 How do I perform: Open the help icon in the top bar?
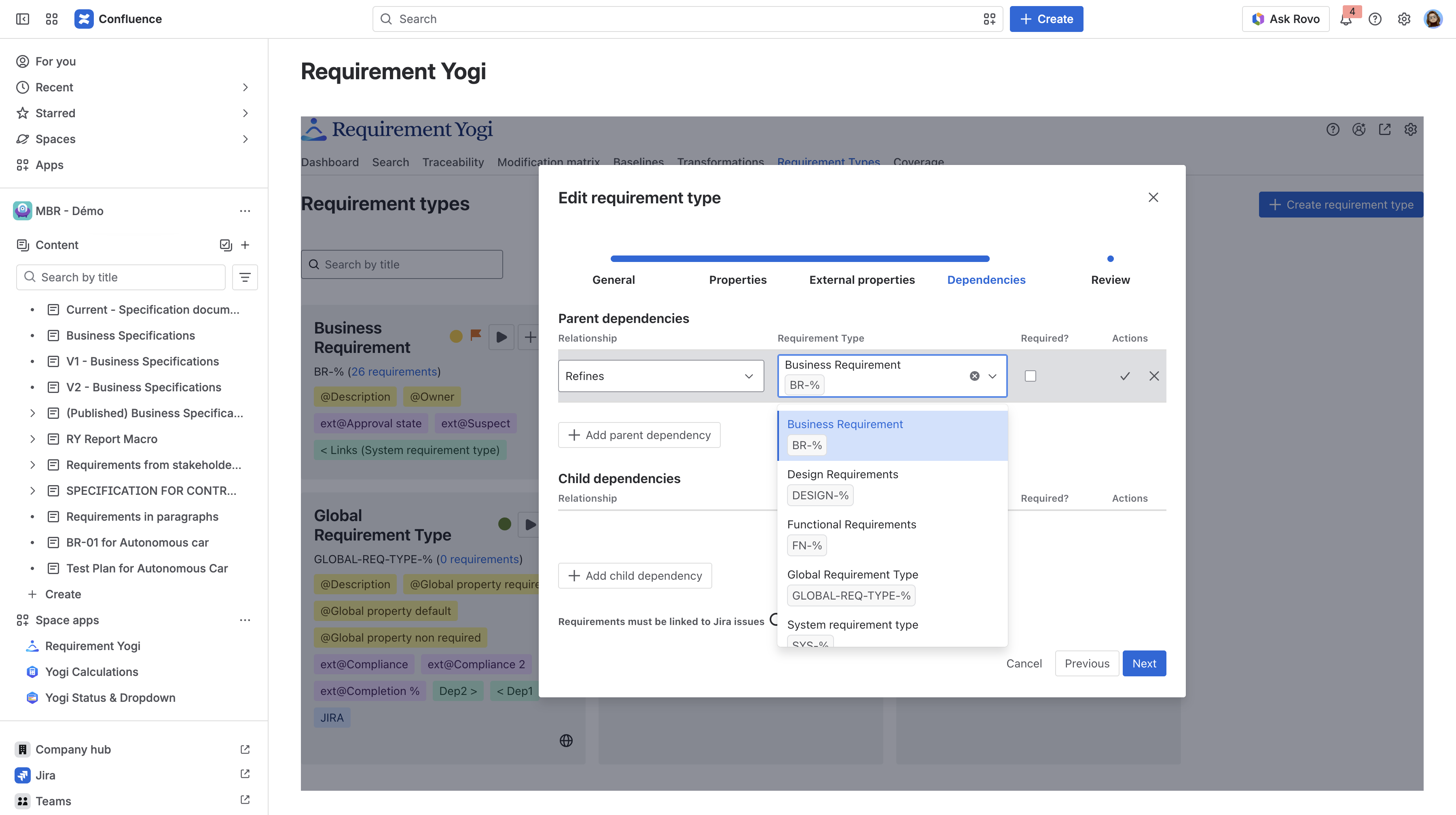(x=1375, y=19)
